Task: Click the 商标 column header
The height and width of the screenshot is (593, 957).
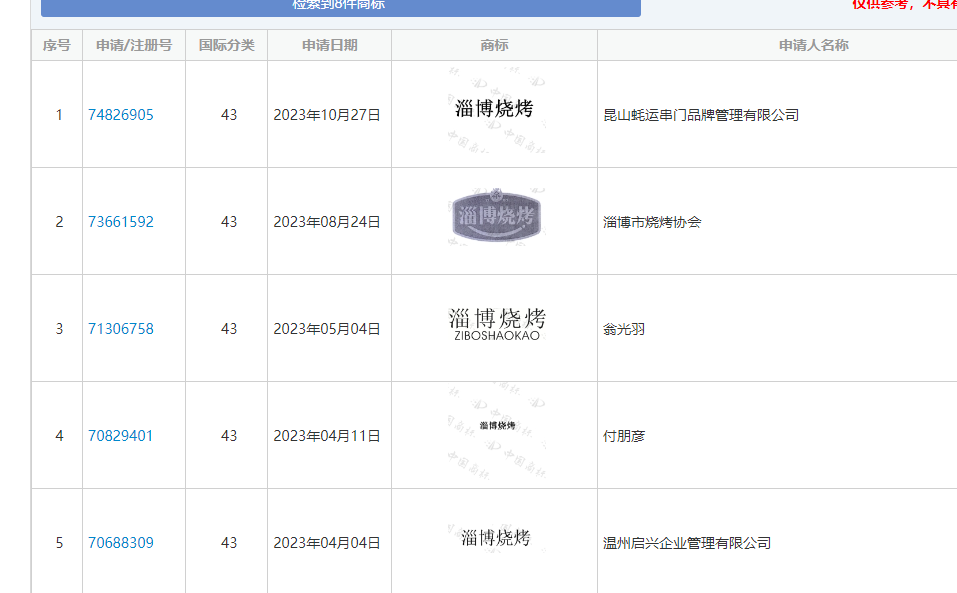Action: click(494, 45)
